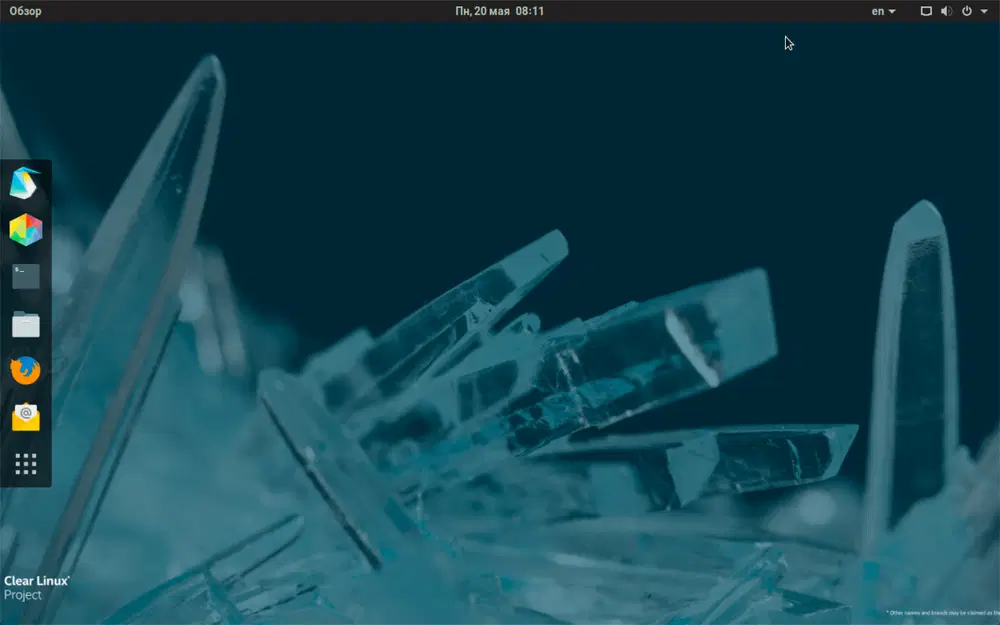Click the power icon in the top bar
This screenshot has height=625, width=1000.
967,11
